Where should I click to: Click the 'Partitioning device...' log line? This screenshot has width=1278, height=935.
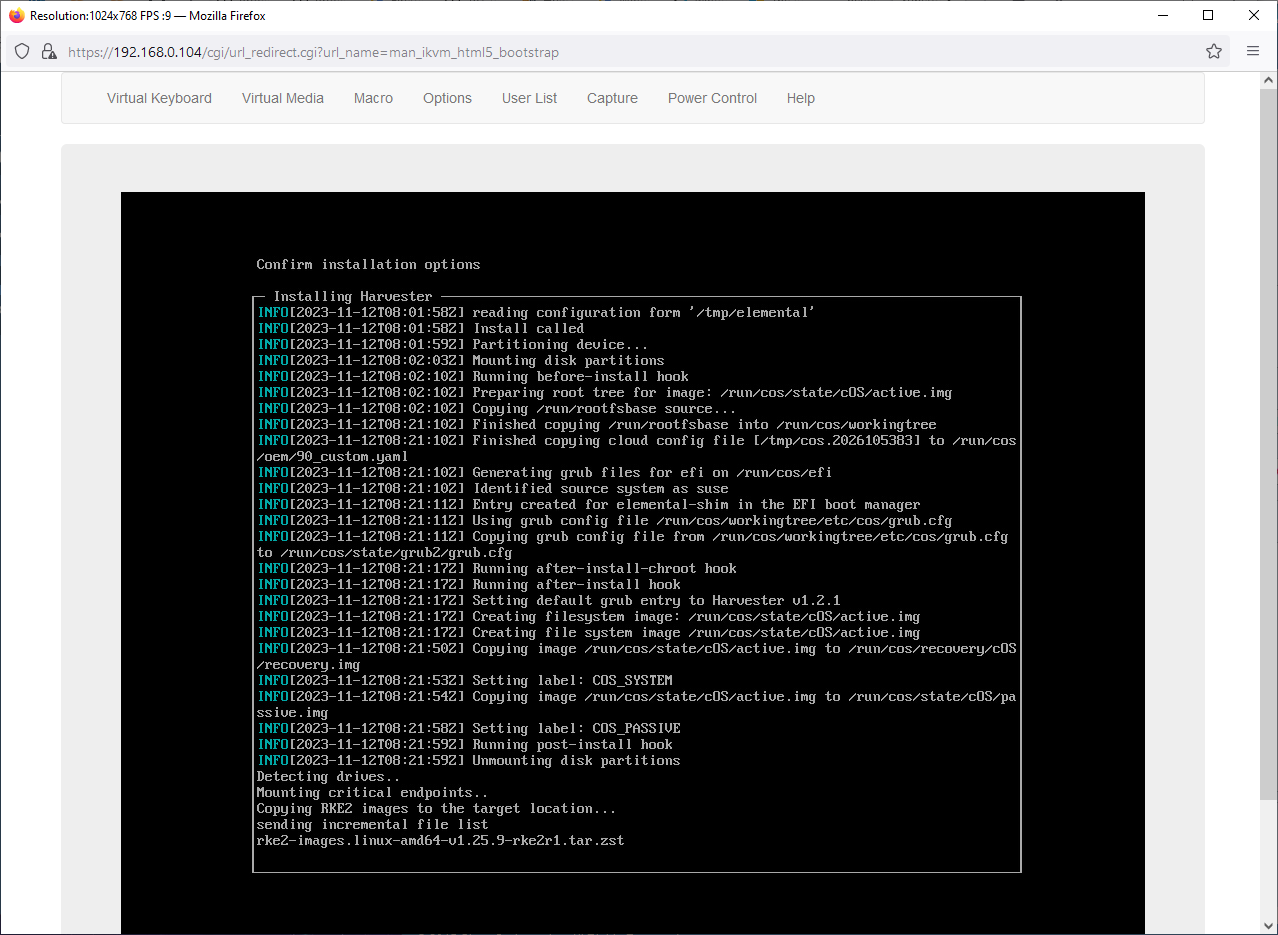[x=453, y=345]
